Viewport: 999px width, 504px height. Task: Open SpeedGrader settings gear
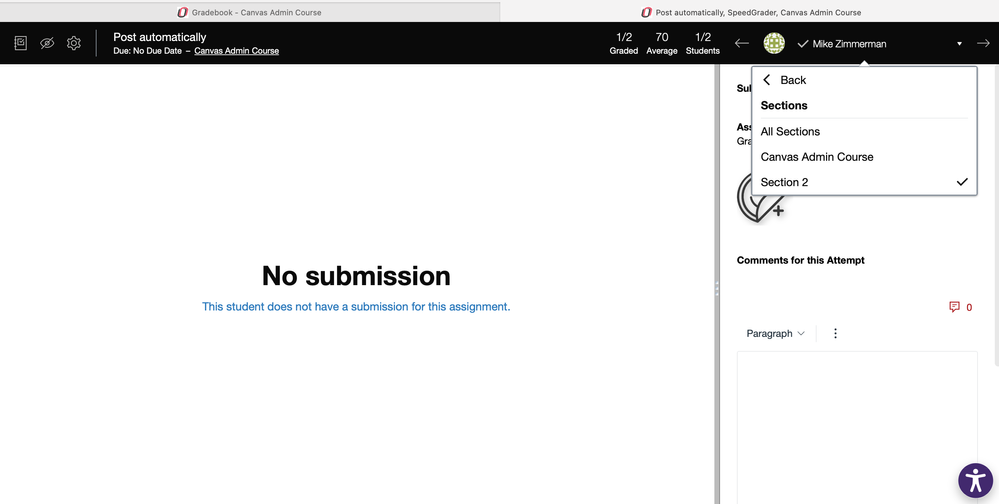coord(74,44)
